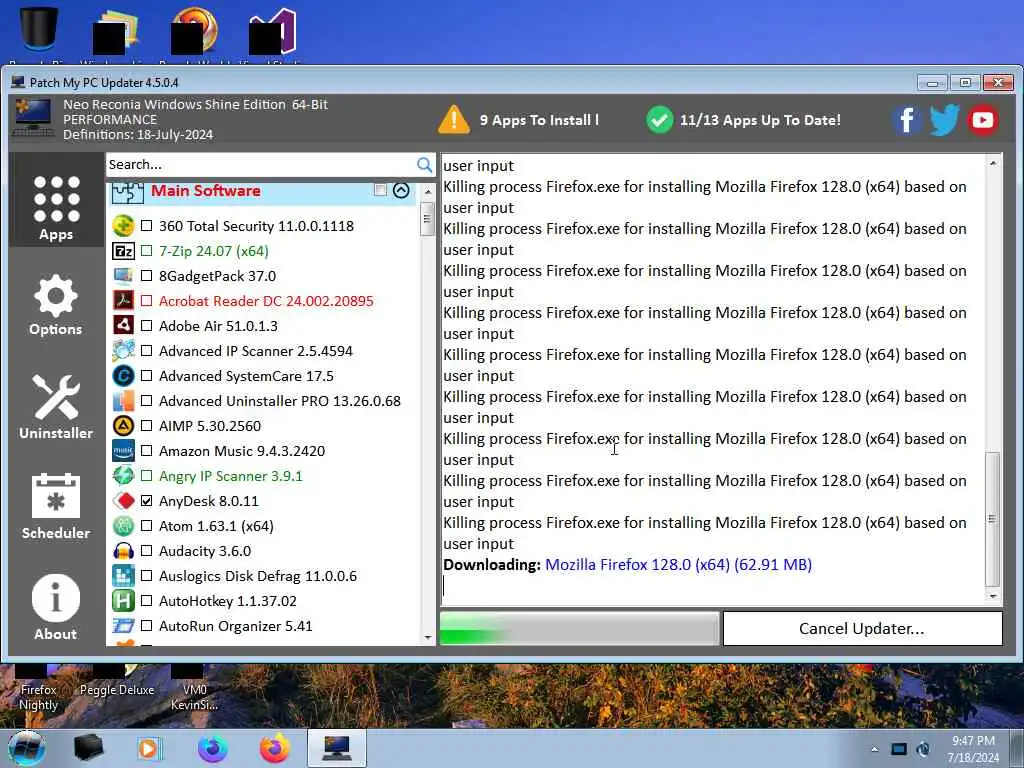Click app list scrollbar up arrow
Image resolution: width=1024 pixels, height=768 pixels.
[428, 192]
